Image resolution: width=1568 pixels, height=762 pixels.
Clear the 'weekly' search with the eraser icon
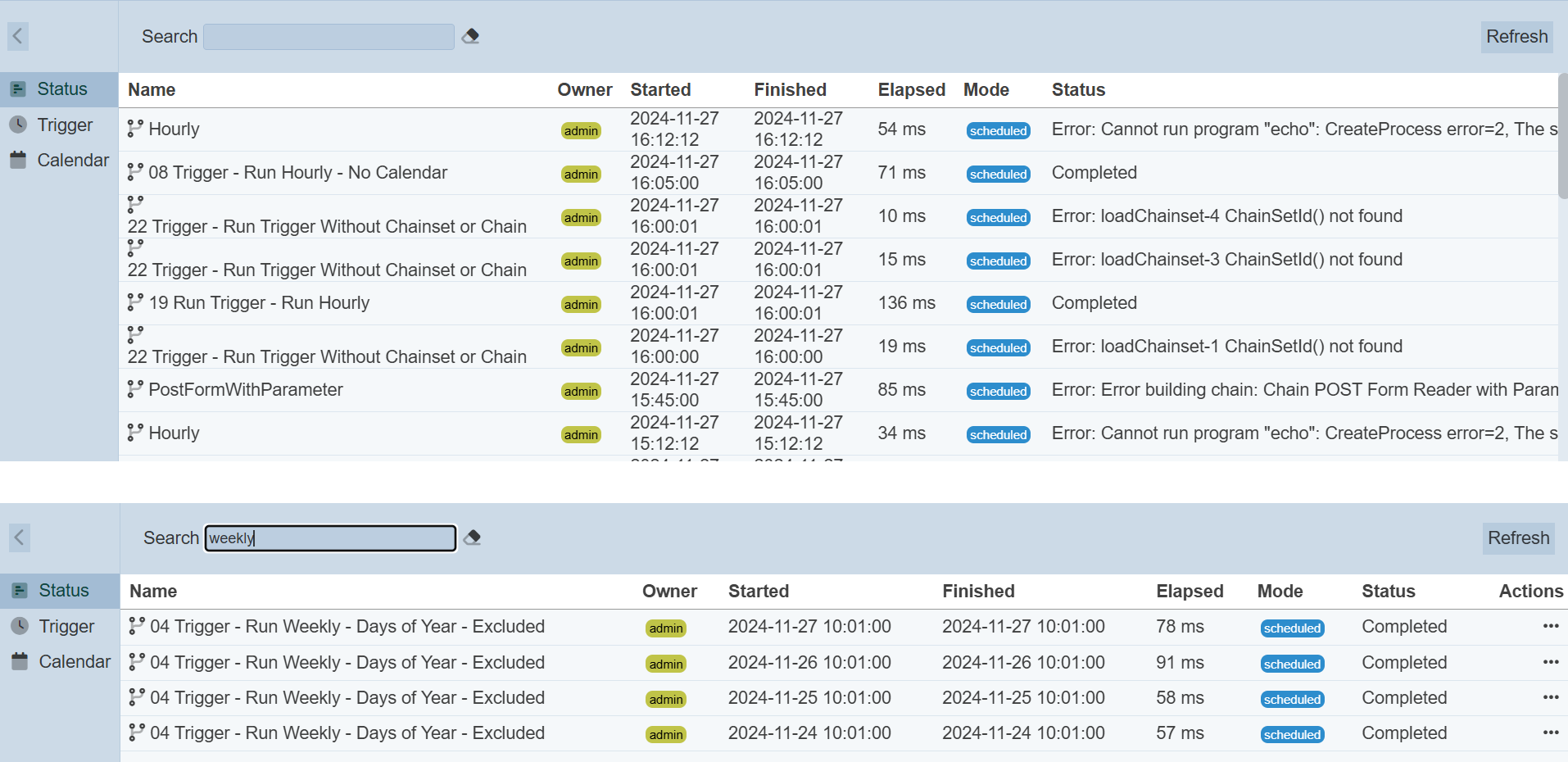(472, 537)
